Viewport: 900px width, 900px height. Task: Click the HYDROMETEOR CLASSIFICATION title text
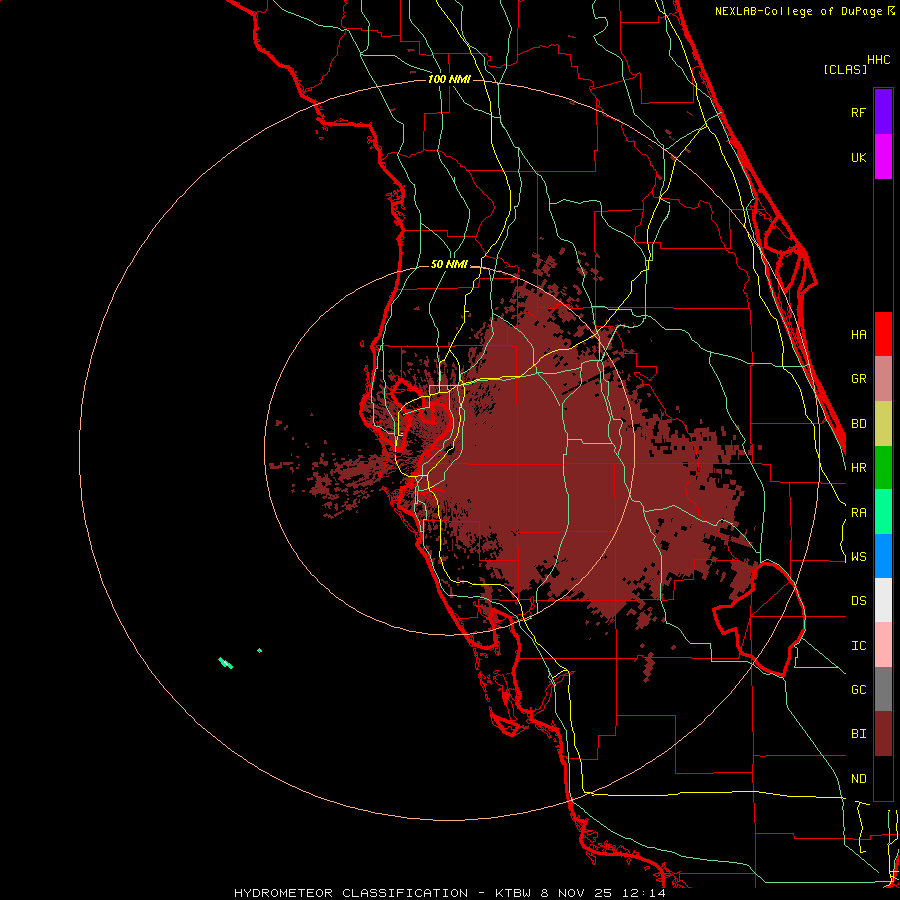[x=351, y=893]
